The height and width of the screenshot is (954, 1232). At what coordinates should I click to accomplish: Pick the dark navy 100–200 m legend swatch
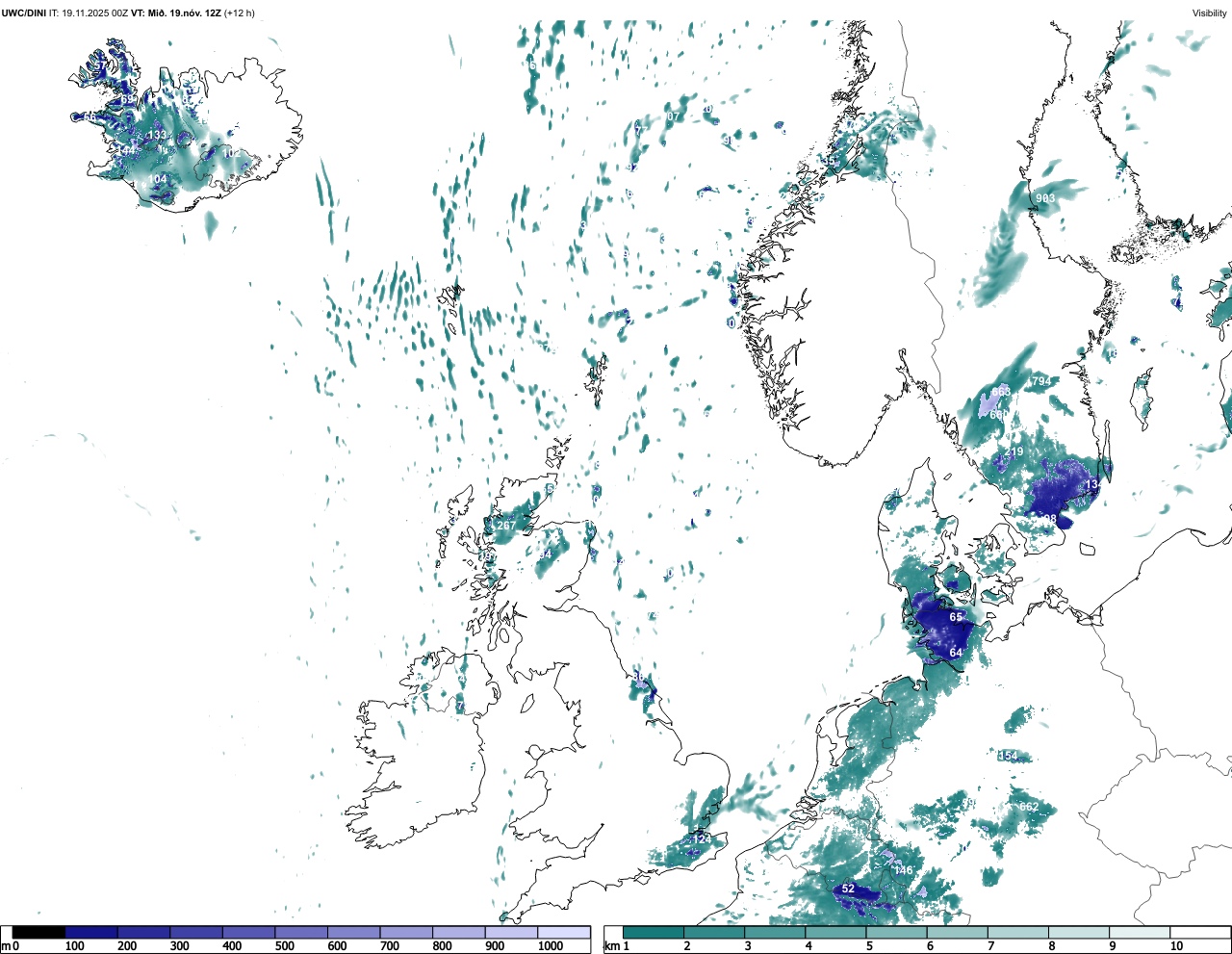(91, 933)
